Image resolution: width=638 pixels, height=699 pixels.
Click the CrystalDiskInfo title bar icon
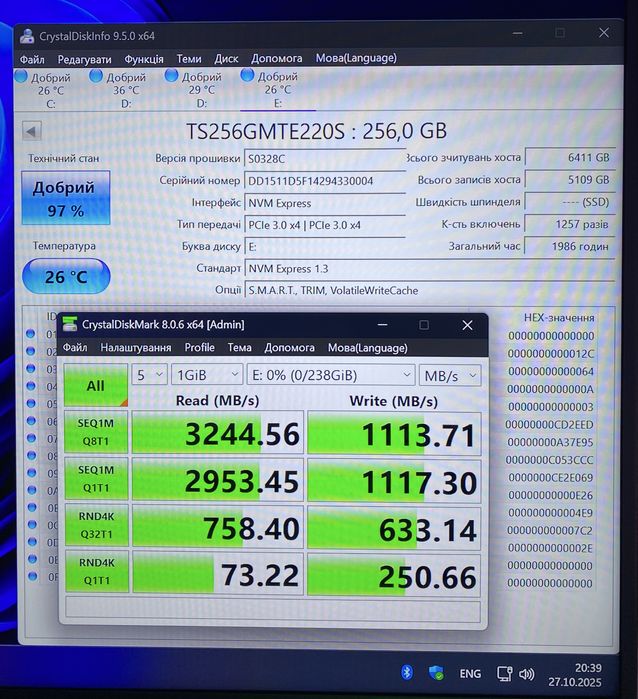[27, 36]
